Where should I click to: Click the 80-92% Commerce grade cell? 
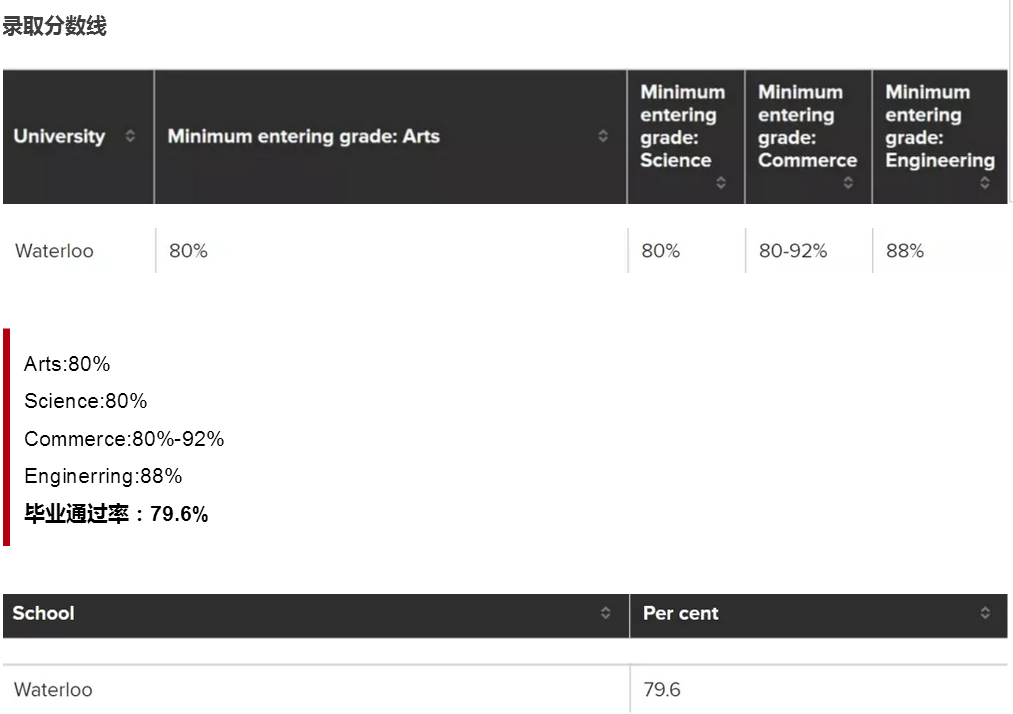click(793, 251)
